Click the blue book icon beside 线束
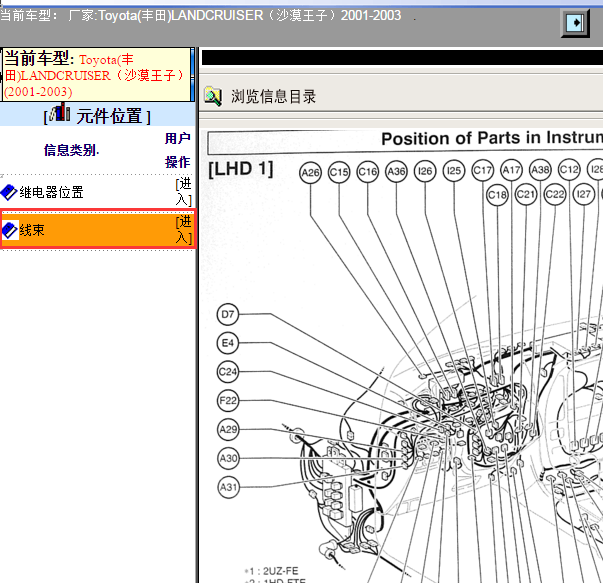 coord(9,230)
